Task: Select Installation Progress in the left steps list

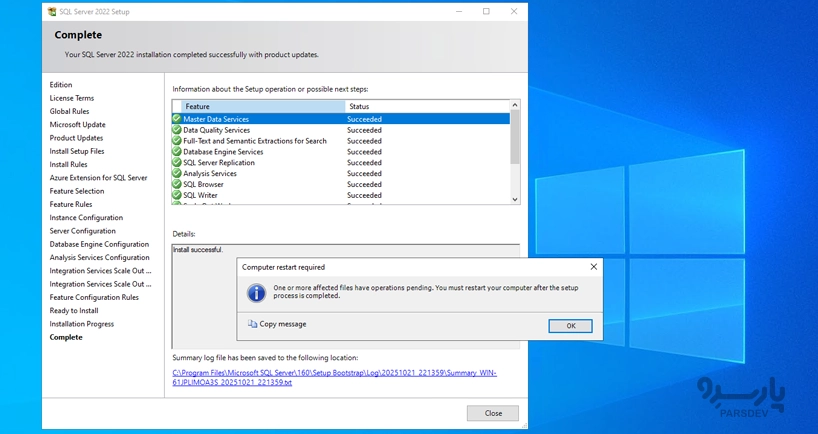Action: (82, 324)
